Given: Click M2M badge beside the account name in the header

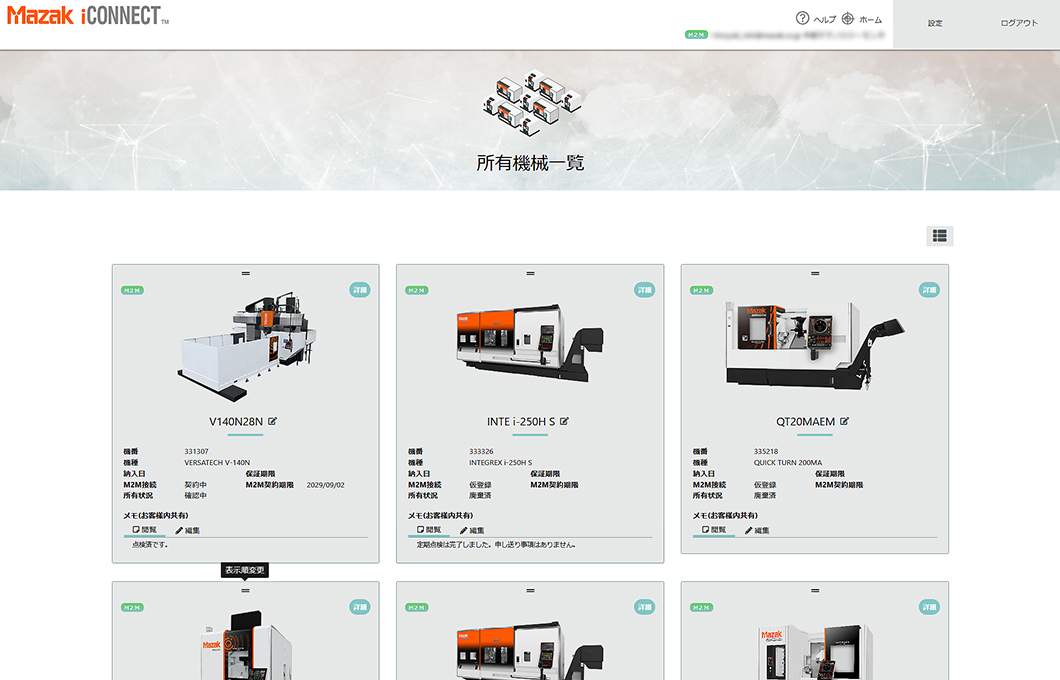Looking at the screenshot, I should point(696,34).
